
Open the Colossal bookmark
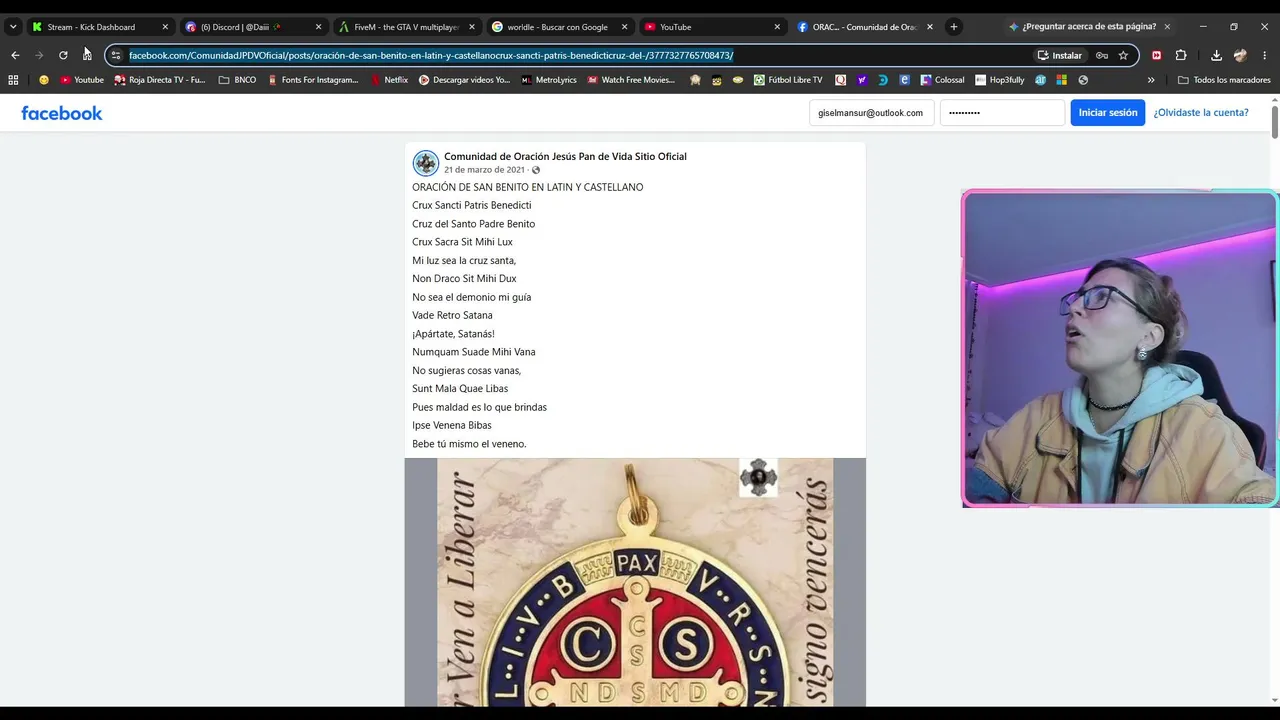click(x=942, y=80)
